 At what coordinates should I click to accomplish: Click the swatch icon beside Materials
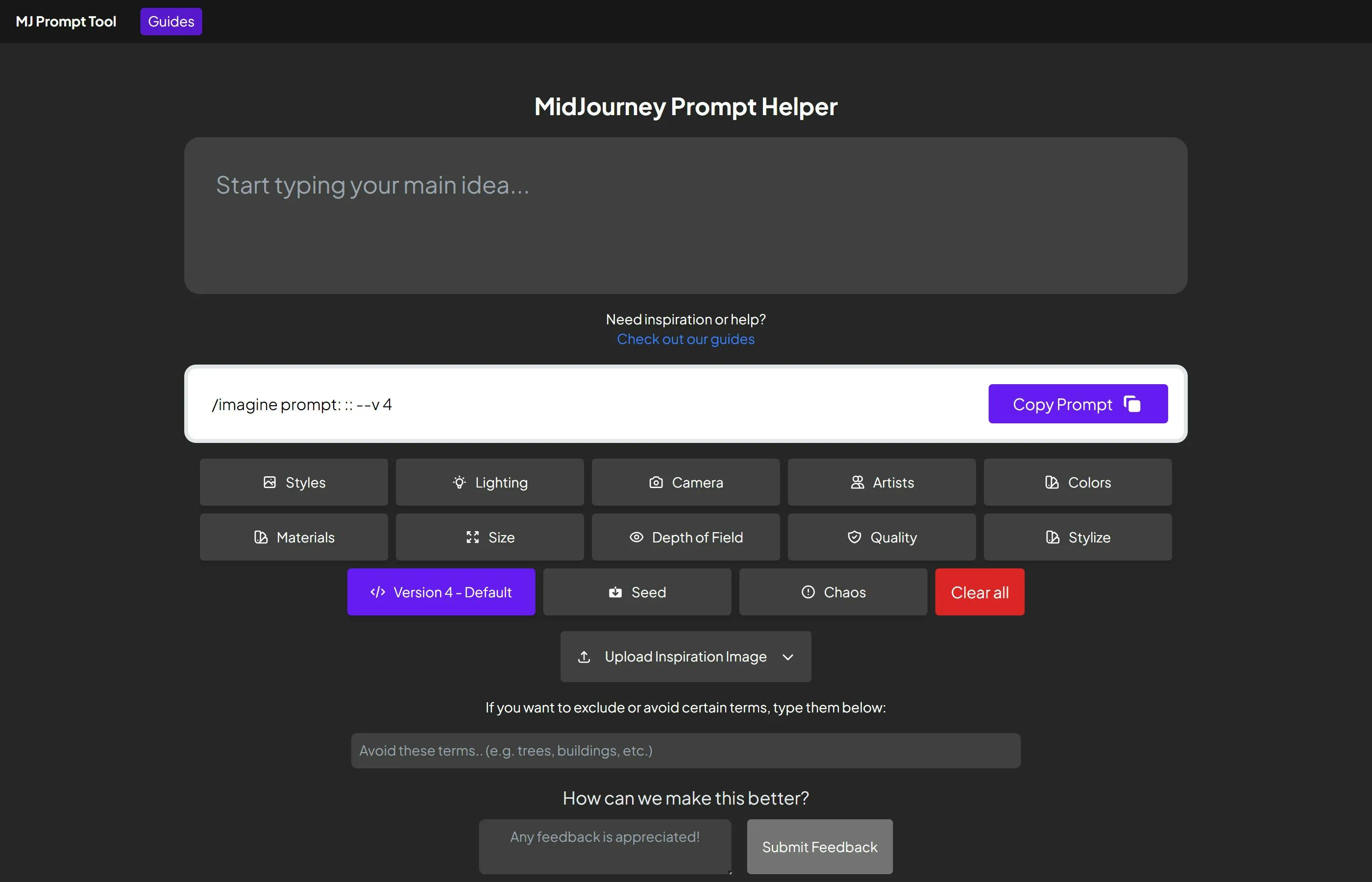261,537
